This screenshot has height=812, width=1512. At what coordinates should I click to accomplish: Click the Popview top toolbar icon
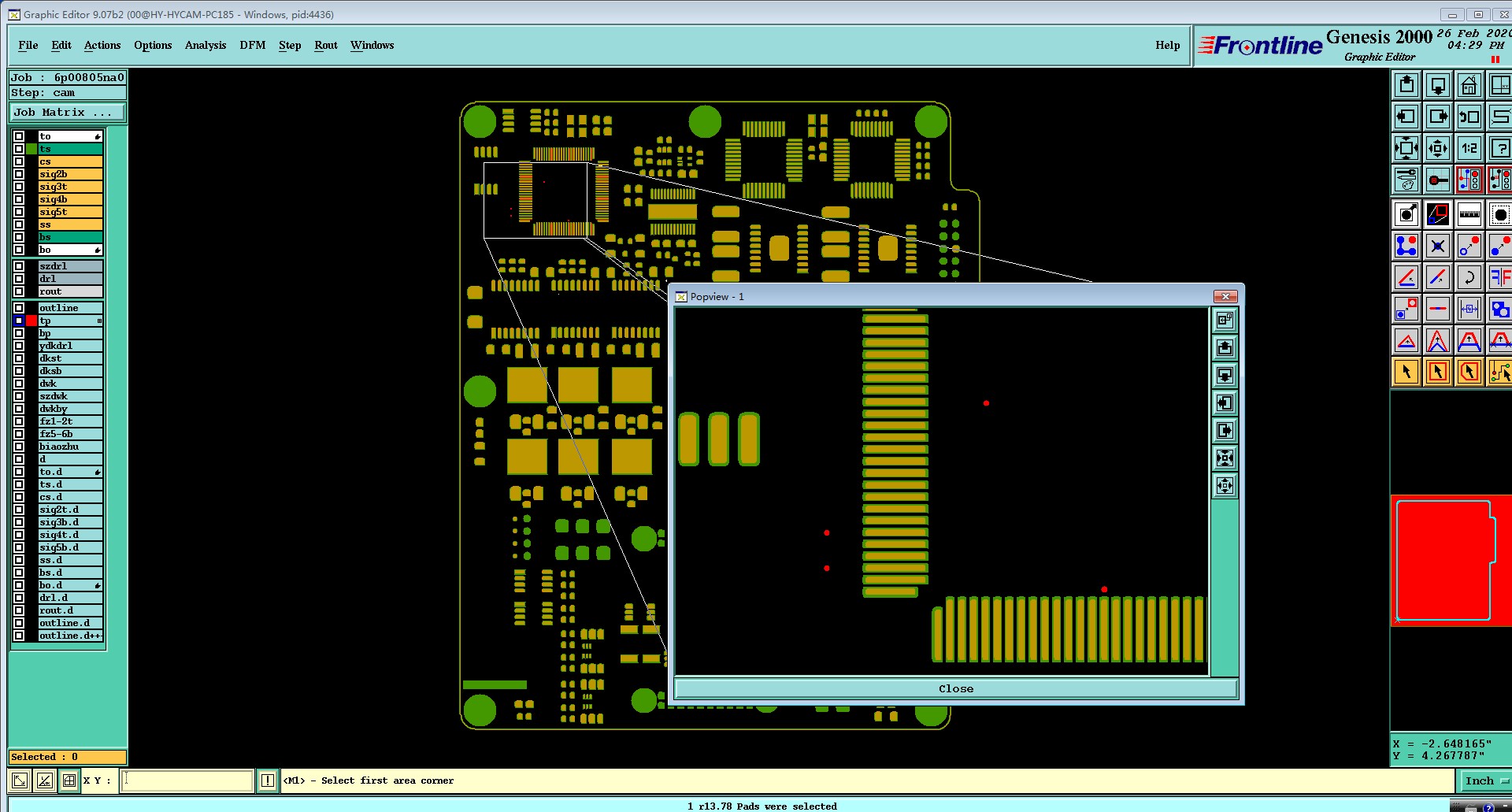tap(1225, 320)
